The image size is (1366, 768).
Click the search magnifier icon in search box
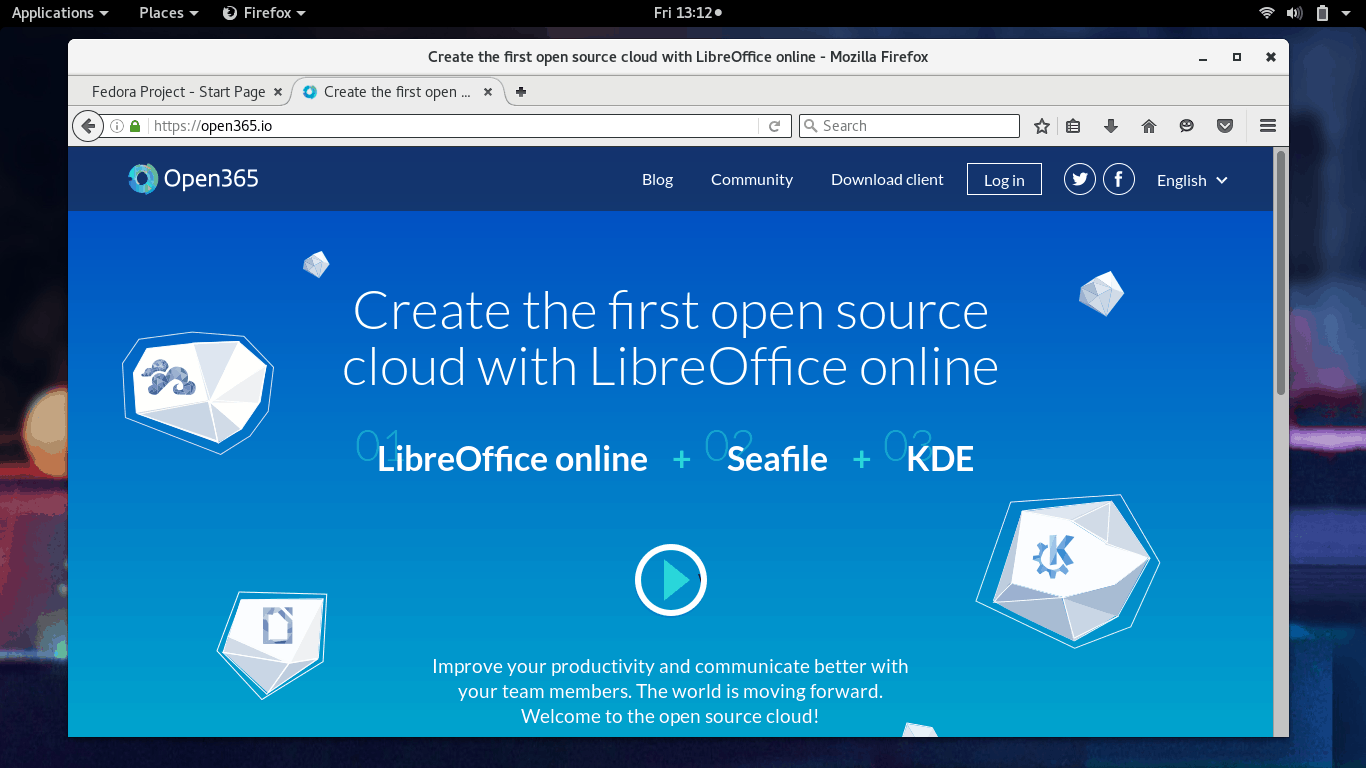click(811, 126)
